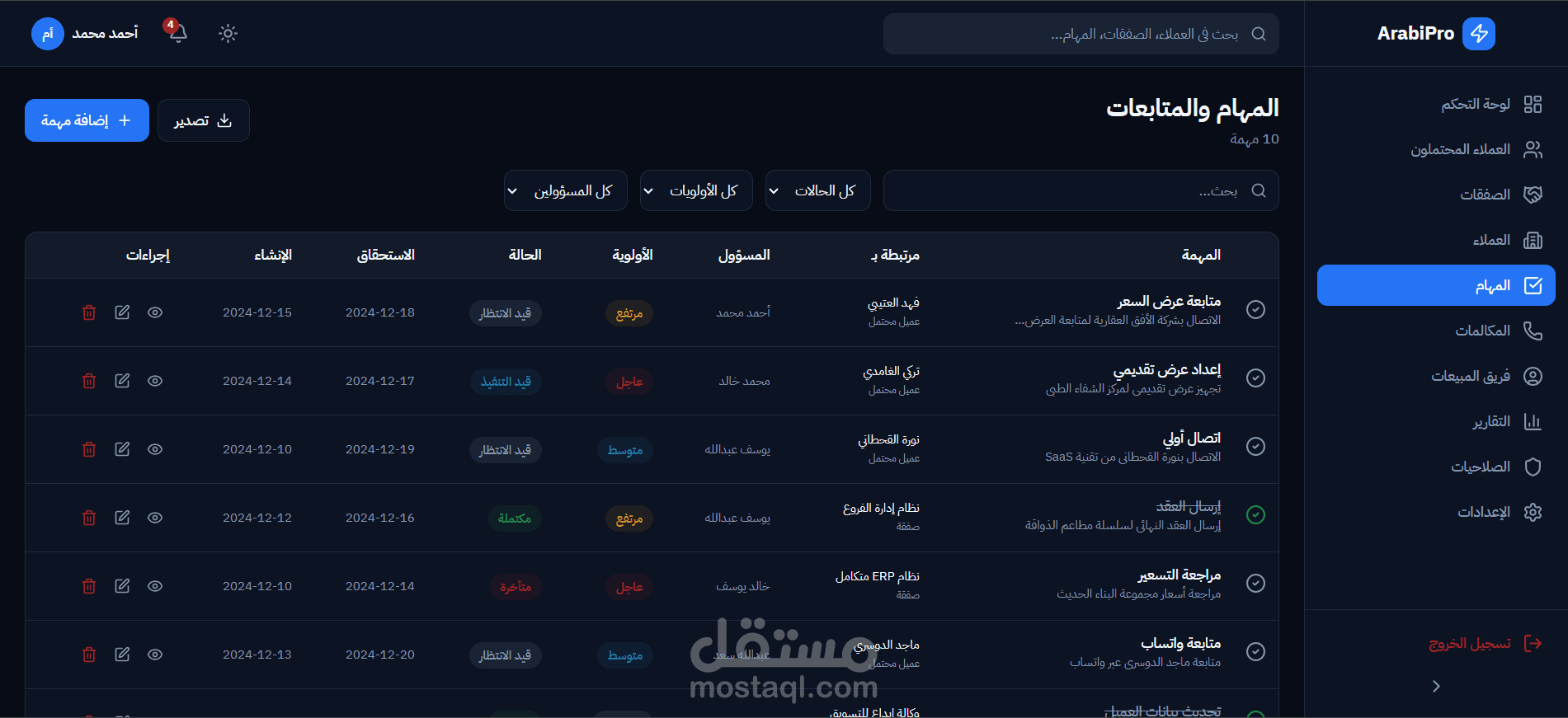
Task: Mark اتصال أولي as complete
Action: (1255, 446)
